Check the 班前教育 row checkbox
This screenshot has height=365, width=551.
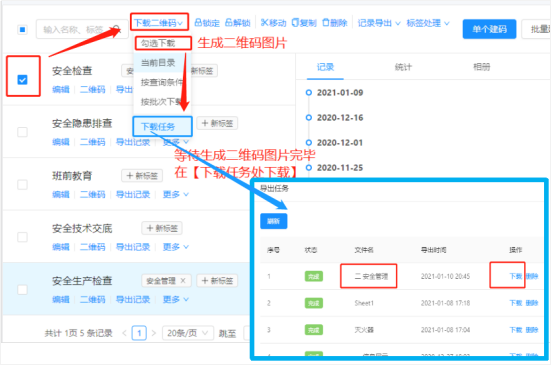tap(22, 184)
